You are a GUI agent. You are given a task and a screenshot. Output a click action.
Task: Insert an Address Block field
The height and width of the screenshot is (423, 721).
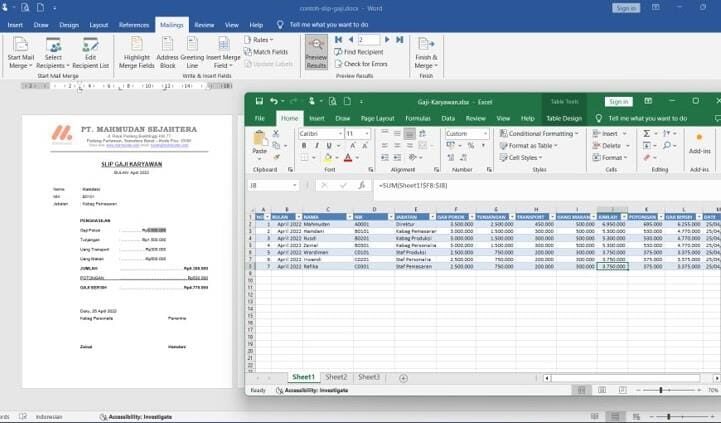(167, 50)
